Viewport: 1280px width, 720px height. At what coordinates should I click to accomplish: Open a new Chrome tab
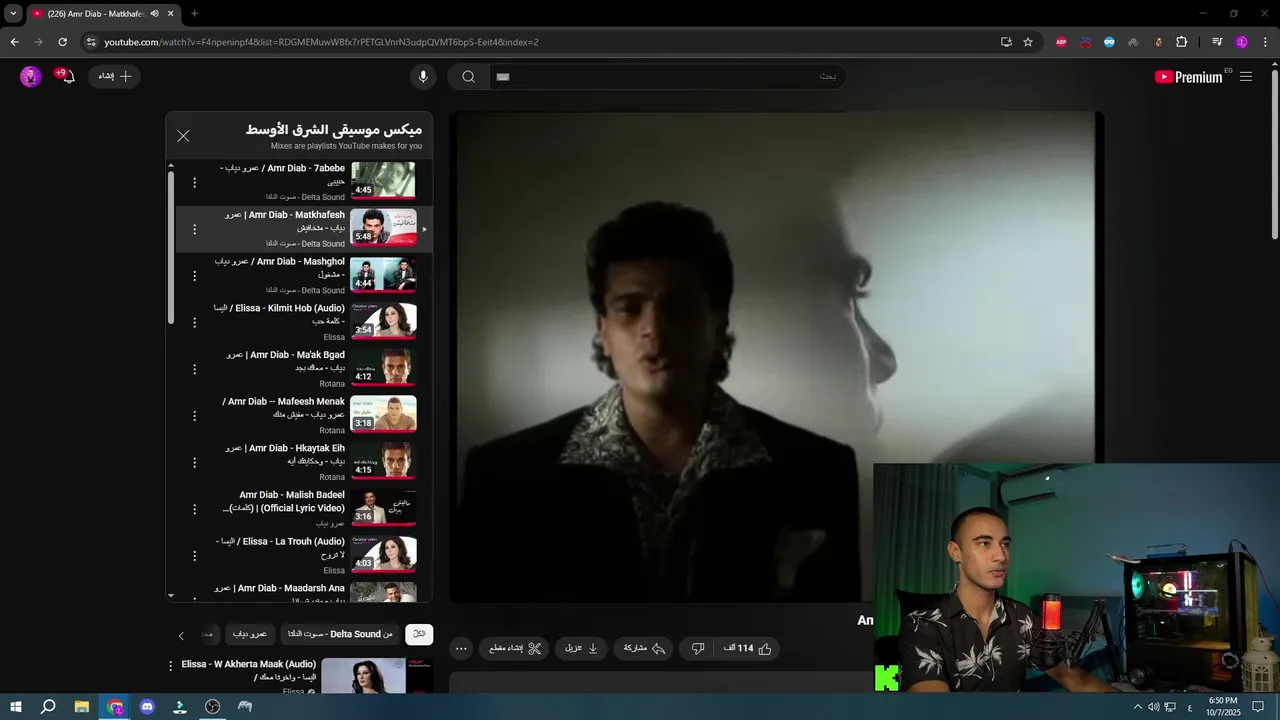[194, 14]
